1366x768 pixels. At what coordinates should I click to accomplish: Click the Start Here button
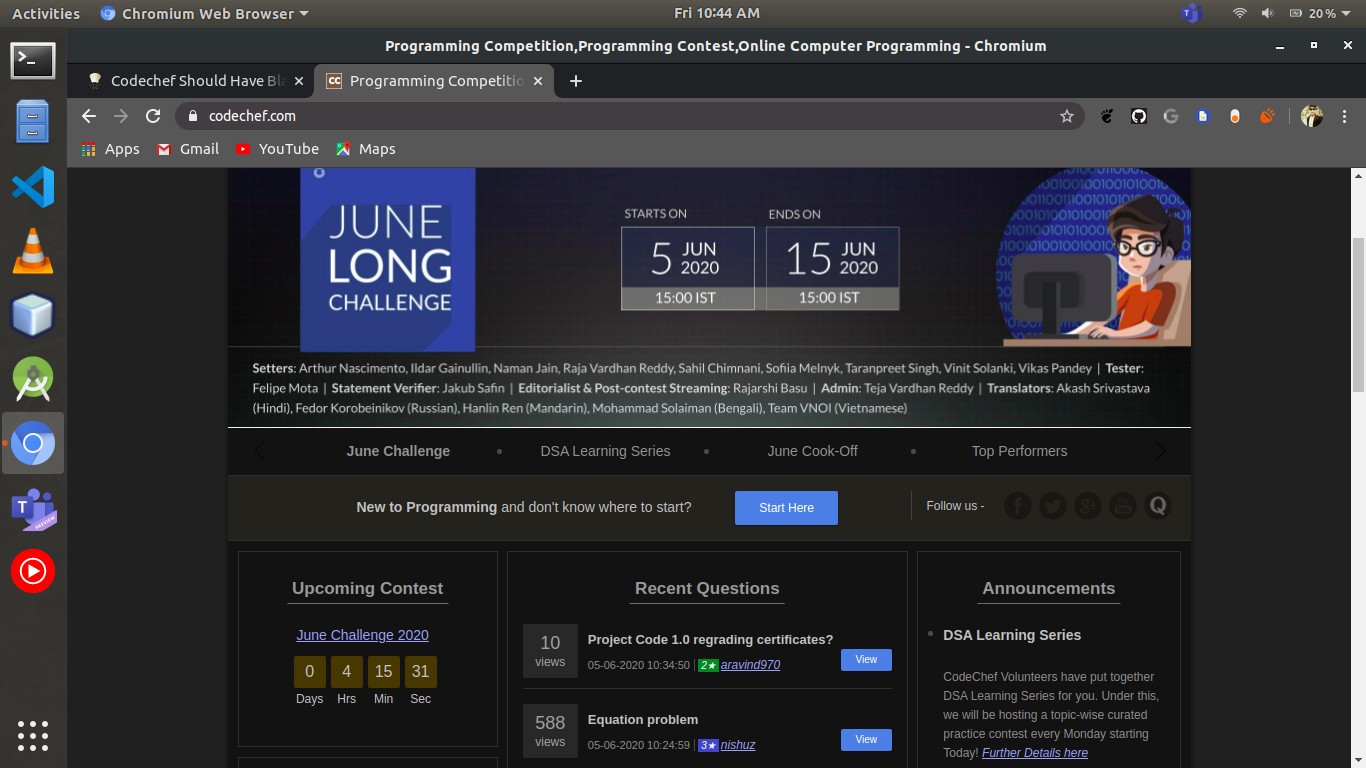point(786,508)
